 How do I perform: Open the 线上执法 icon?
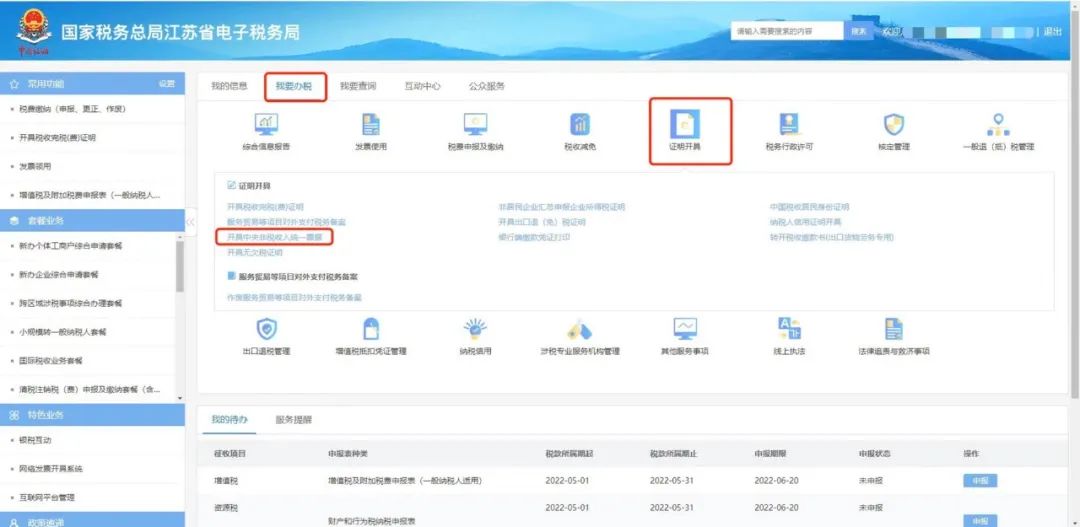tap(789, 329)
